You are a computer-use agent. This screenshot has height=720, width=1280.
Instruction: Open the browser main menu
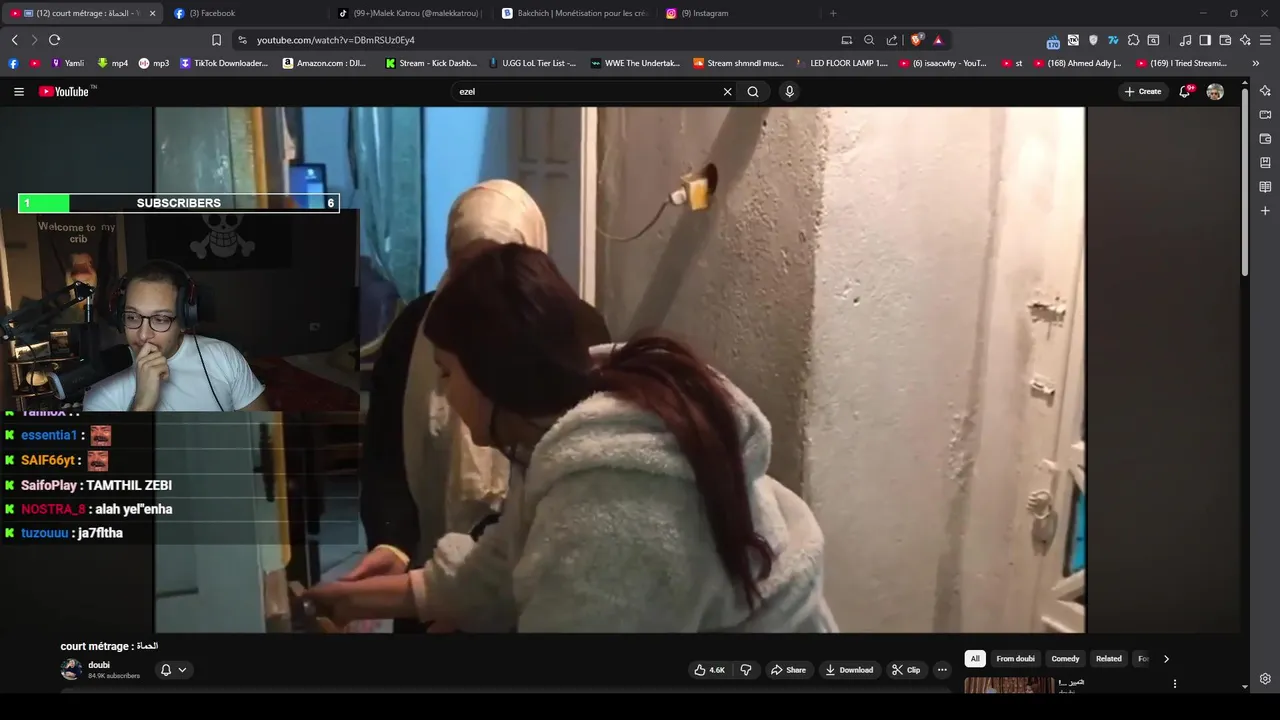tap(1266, 40)
